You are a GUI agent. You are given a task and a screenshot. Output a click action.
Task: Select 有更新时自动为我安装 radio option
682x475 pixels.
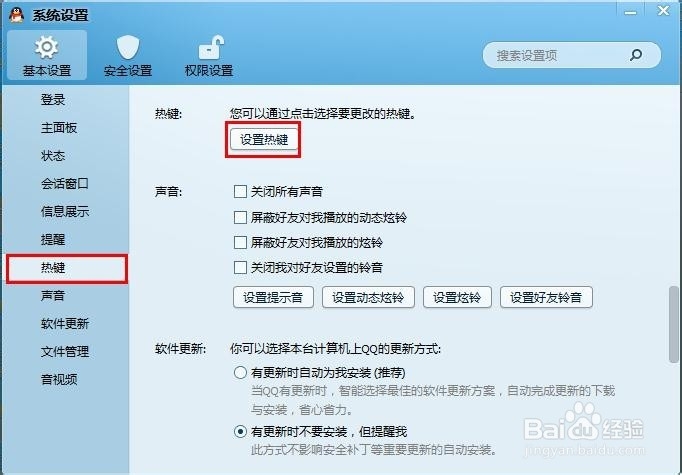coord(240,373)
